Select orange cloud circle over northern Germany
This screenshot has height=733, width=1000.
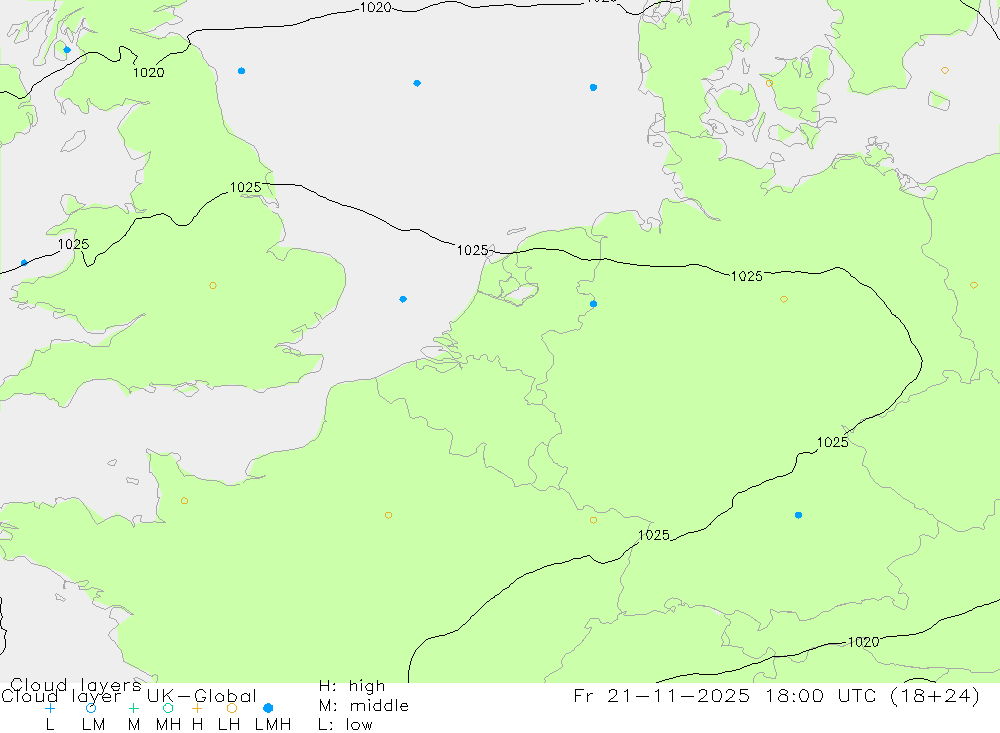[x=784, y=299]
